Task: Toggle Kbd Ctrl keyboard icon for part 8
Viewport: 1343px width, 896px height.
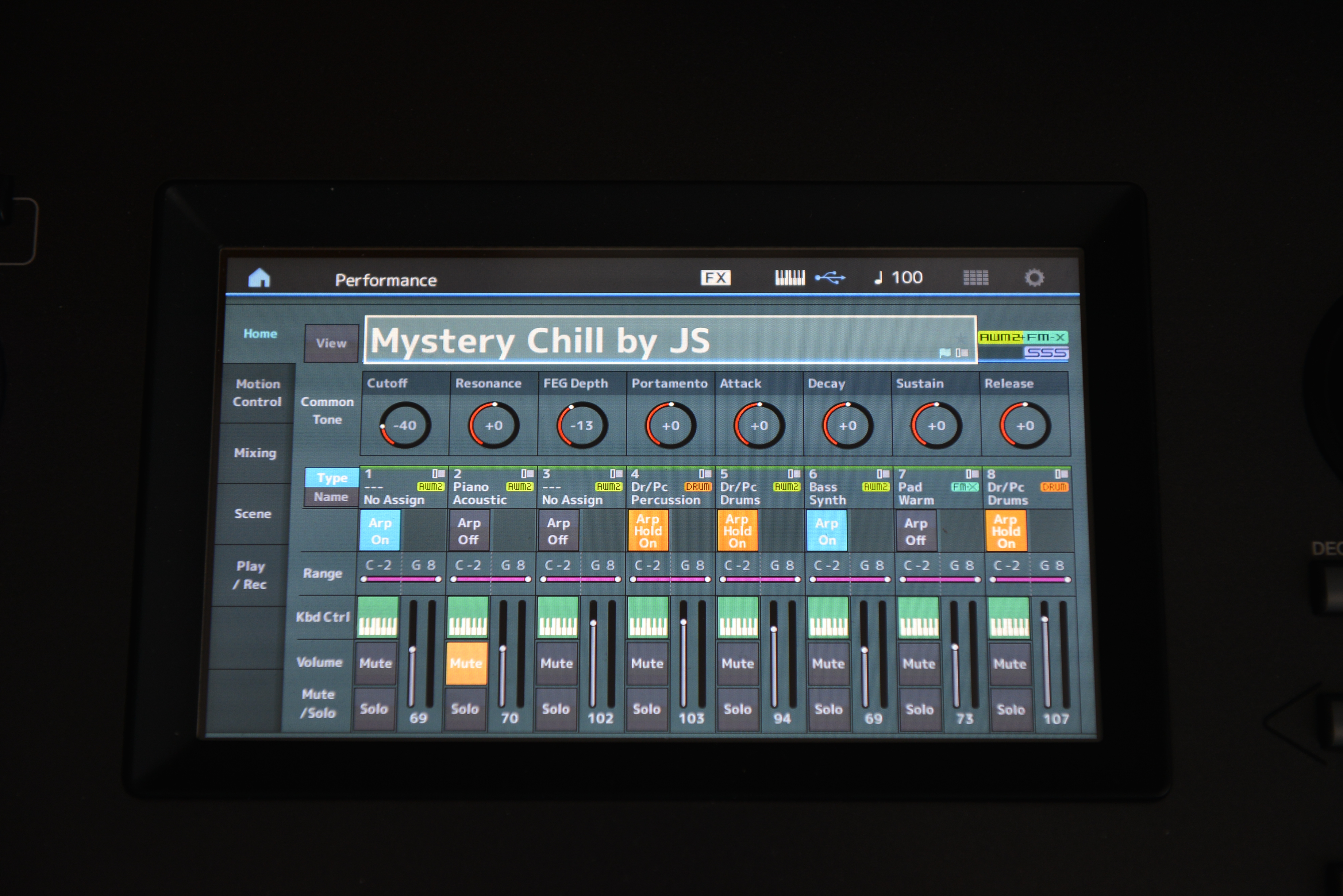Action: click(1009, 618)
